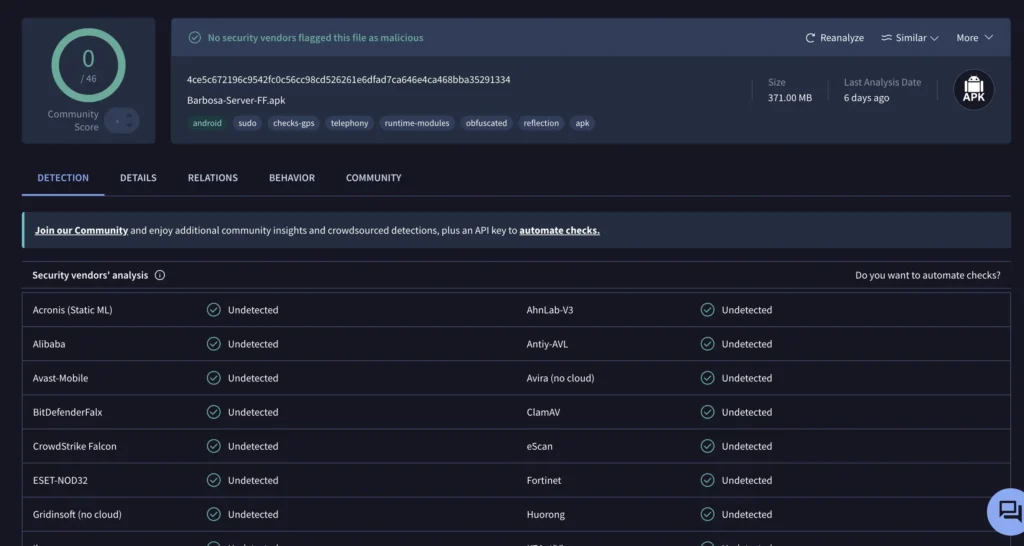Click the ClamAV vendor name
This screenshot has width=1024, height=546.
(543, 411)
